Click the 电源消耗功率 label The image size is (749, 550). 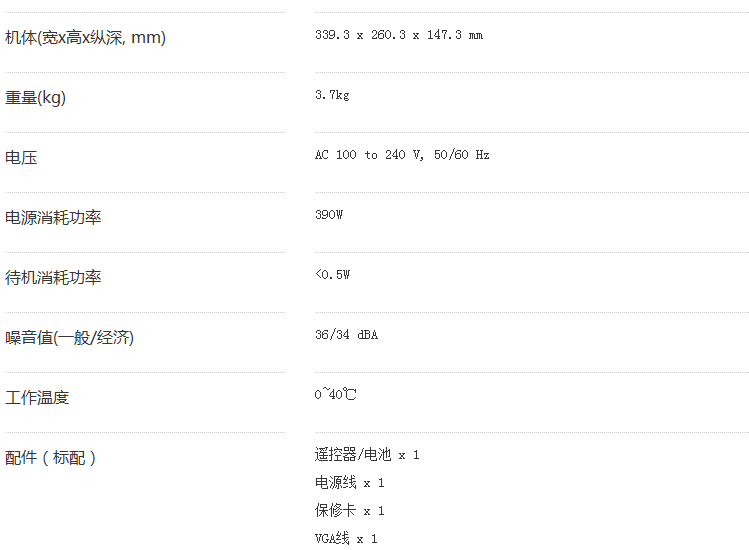click(x=53, y=218)
